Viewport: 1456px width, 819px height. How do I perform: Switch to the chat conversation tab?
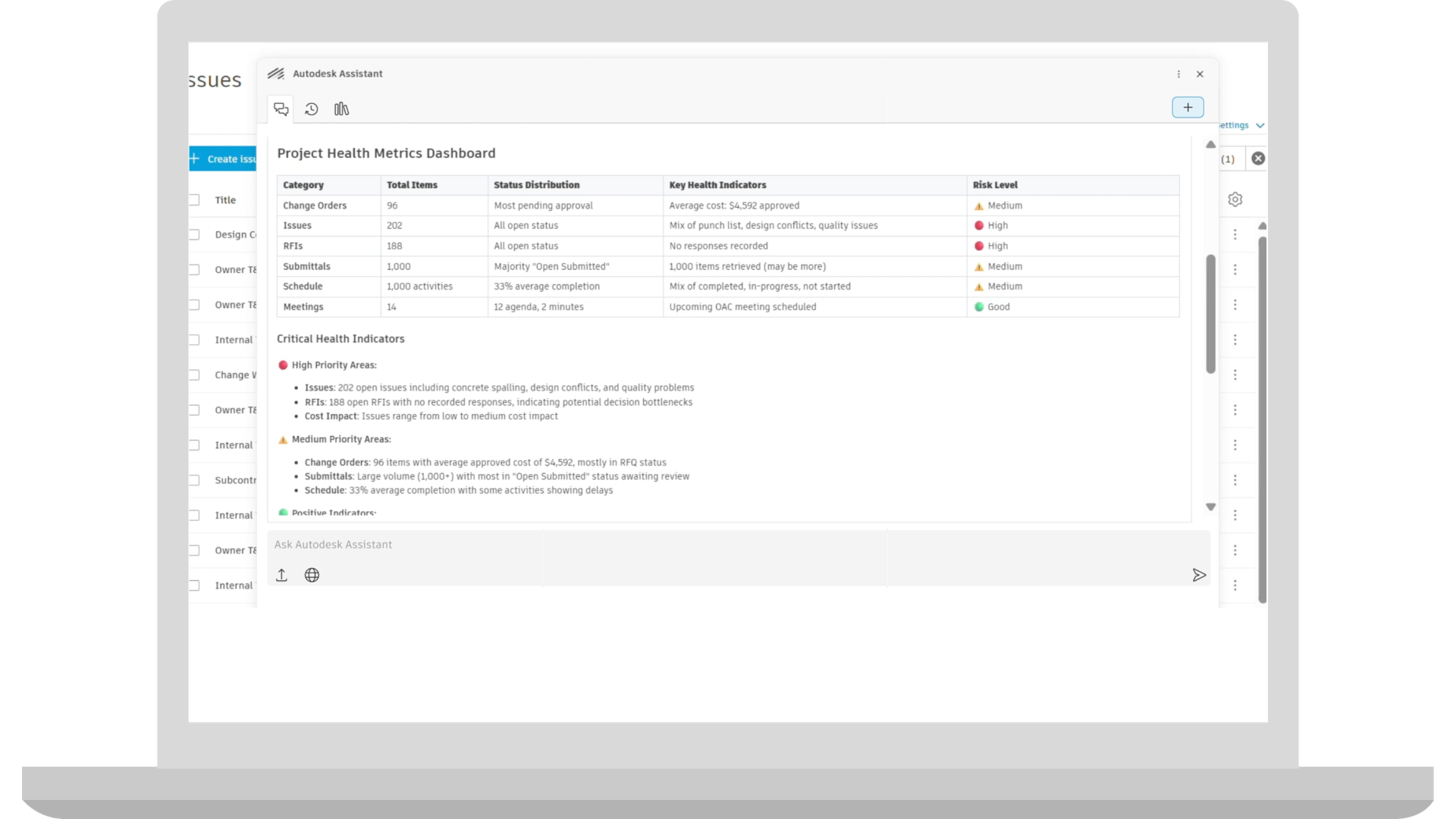click(x=281, y=109)
